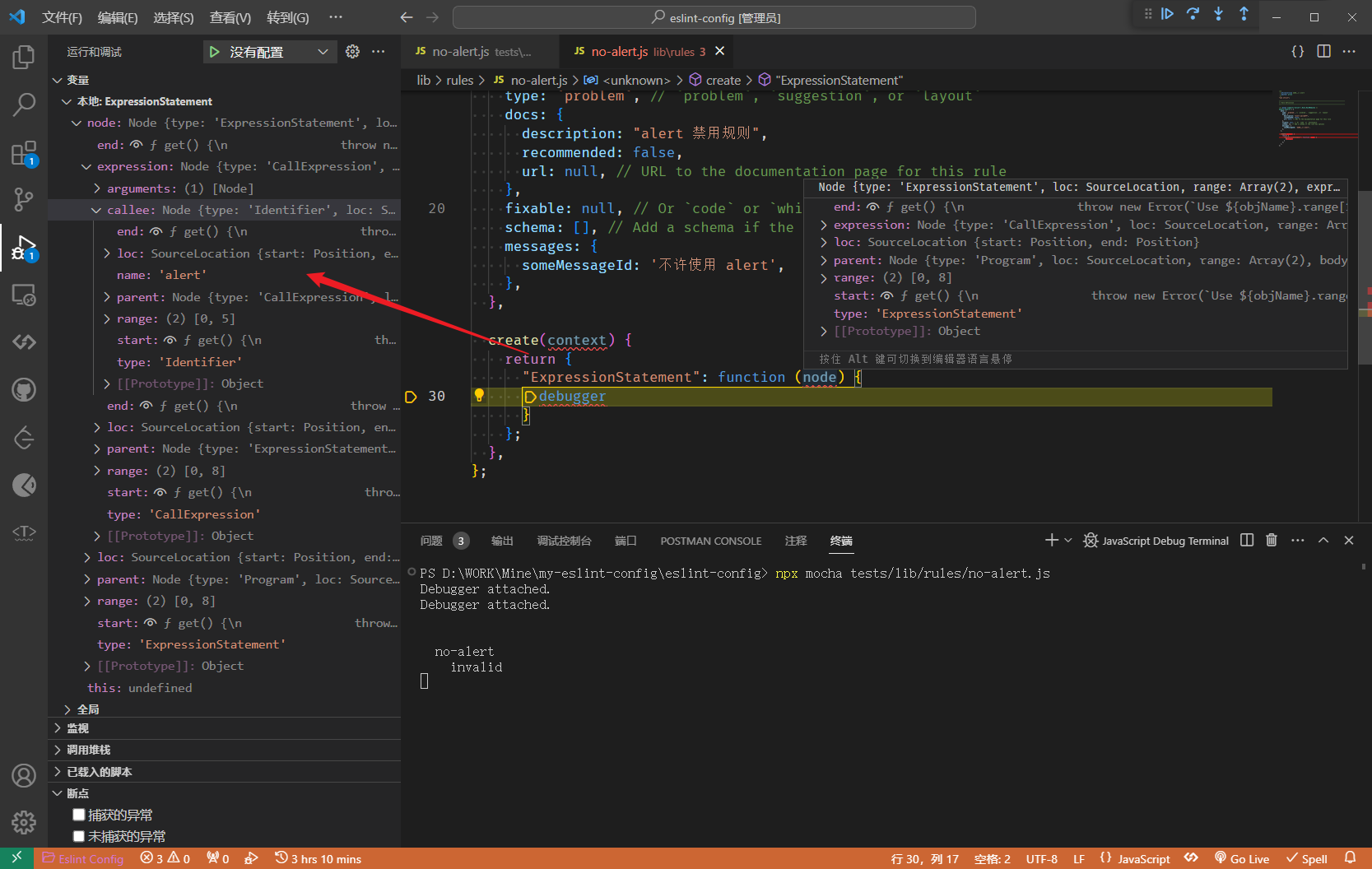1372x869 pixels.
Task: Kill terminal with the trash icon
Action: 1272,540
